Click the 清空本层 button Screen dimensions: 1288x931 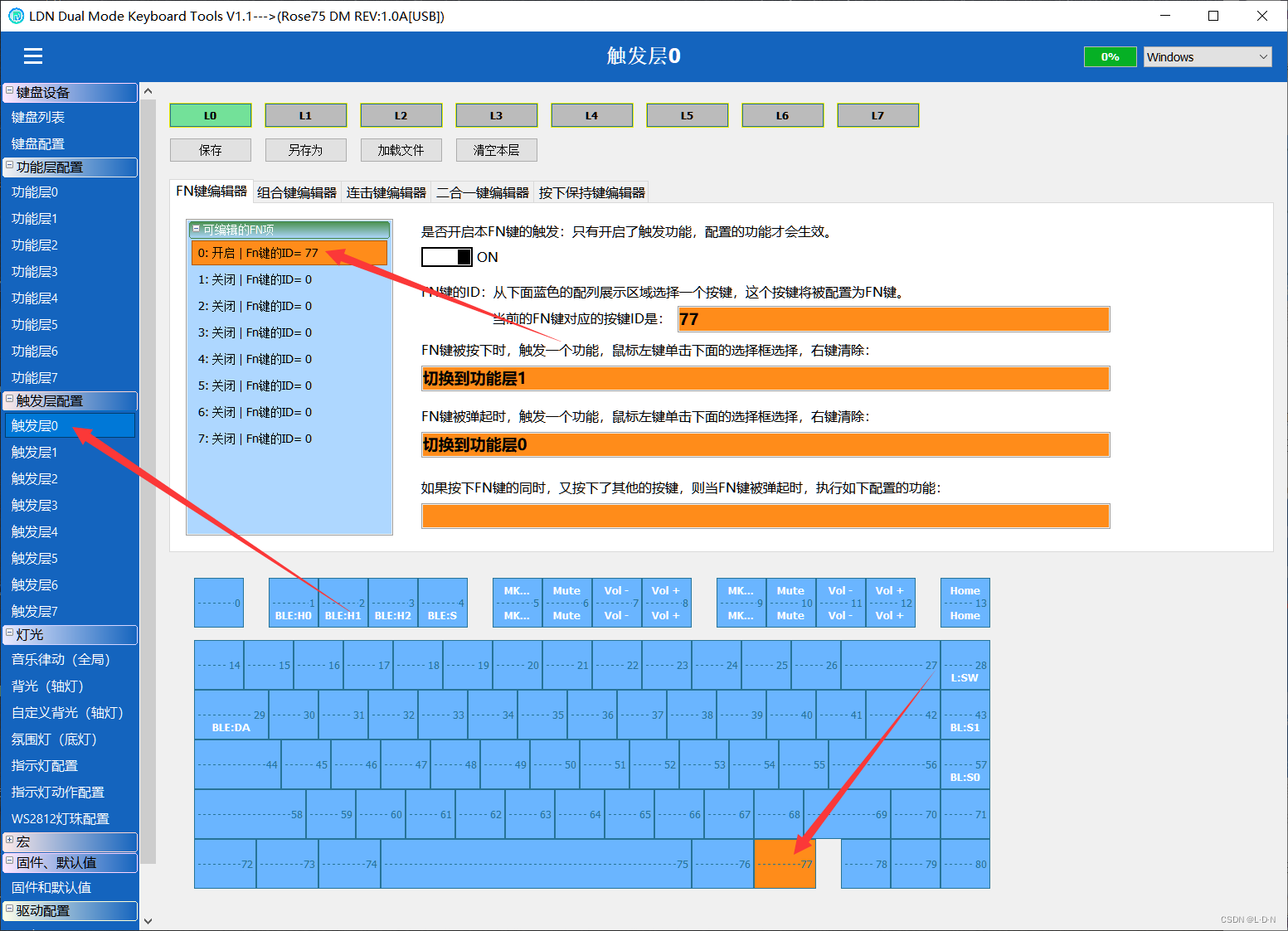tap(497, 150)
